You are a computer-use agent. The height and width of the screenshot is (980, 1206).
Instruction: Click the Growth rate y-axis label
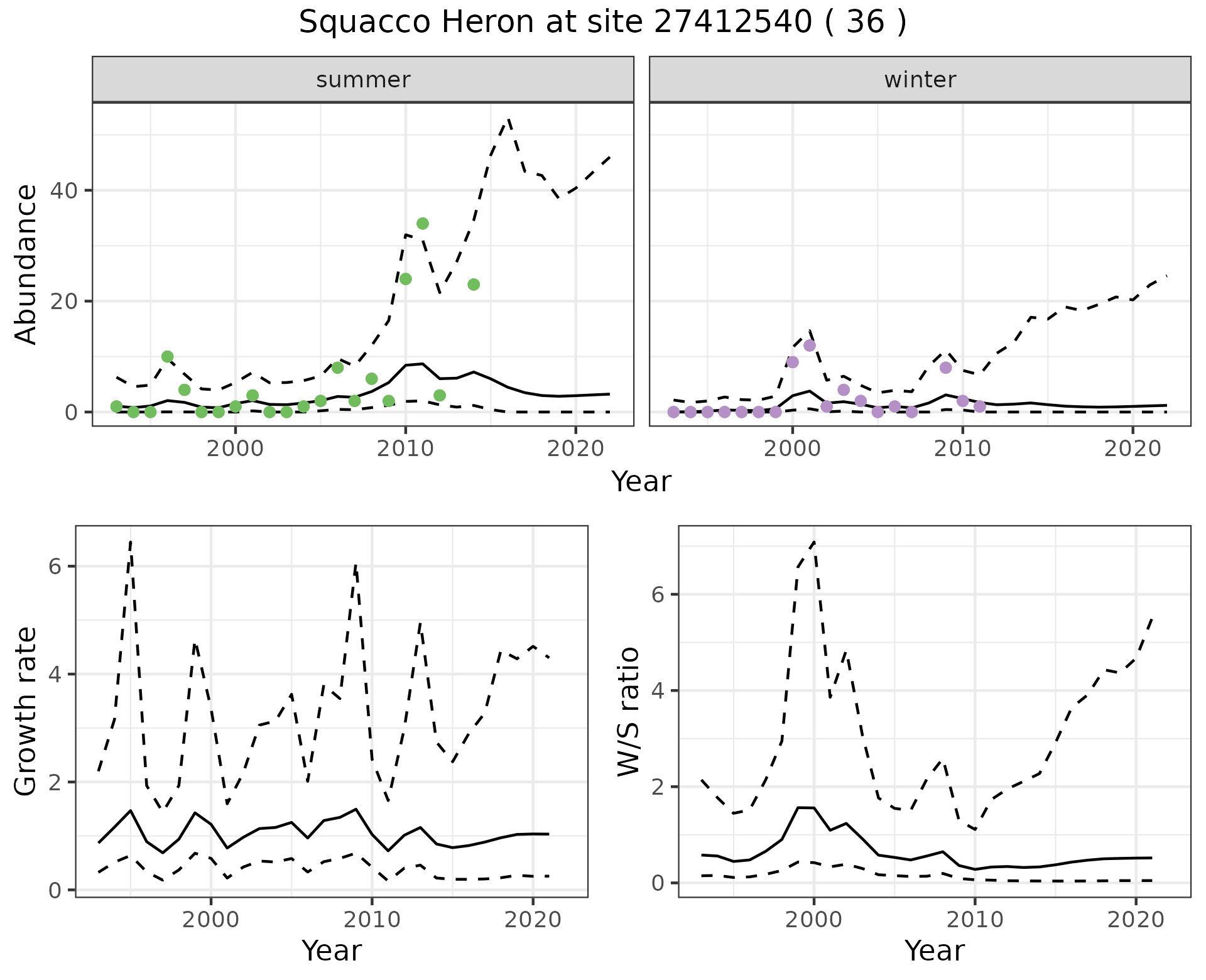[x=26, y=711]
